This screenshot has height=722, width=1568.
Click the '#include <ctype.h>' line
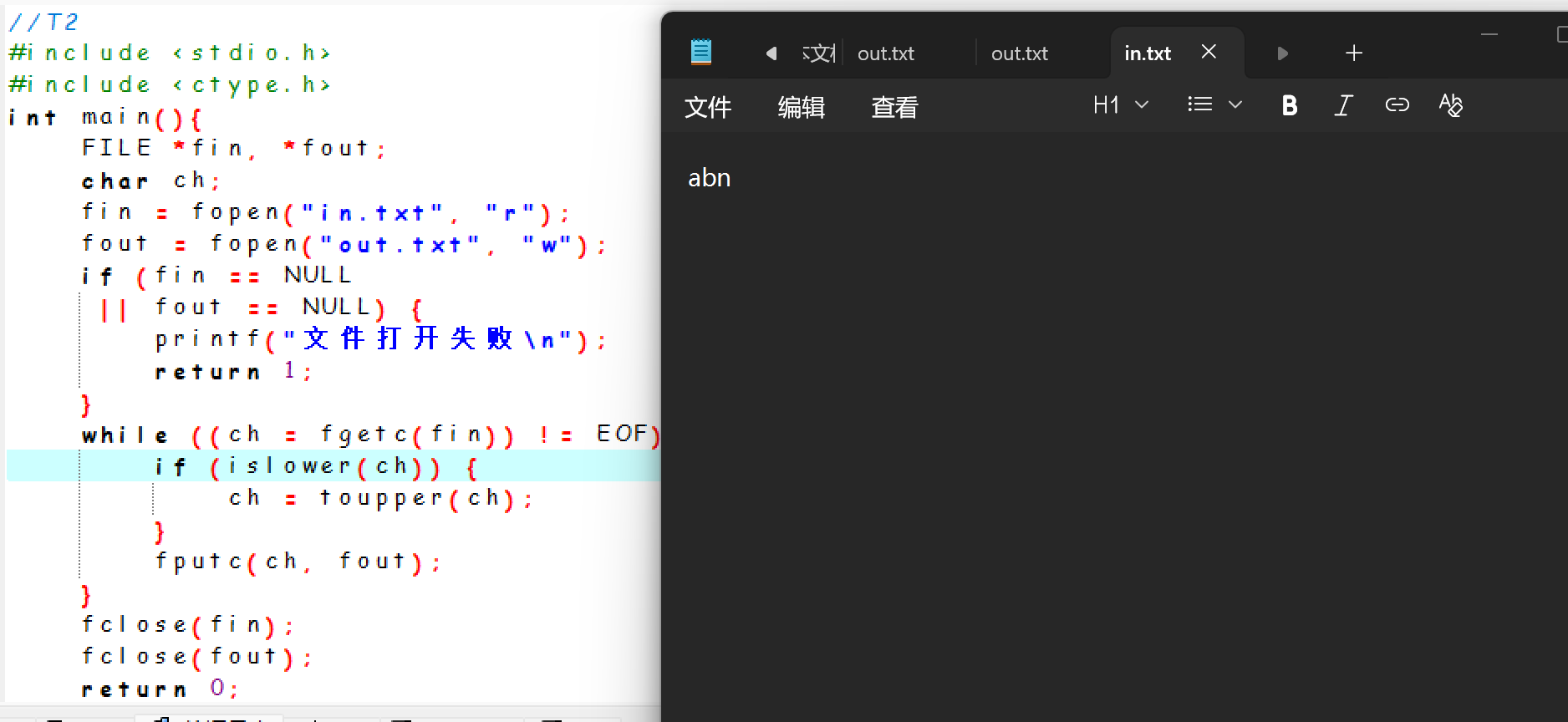170,84
